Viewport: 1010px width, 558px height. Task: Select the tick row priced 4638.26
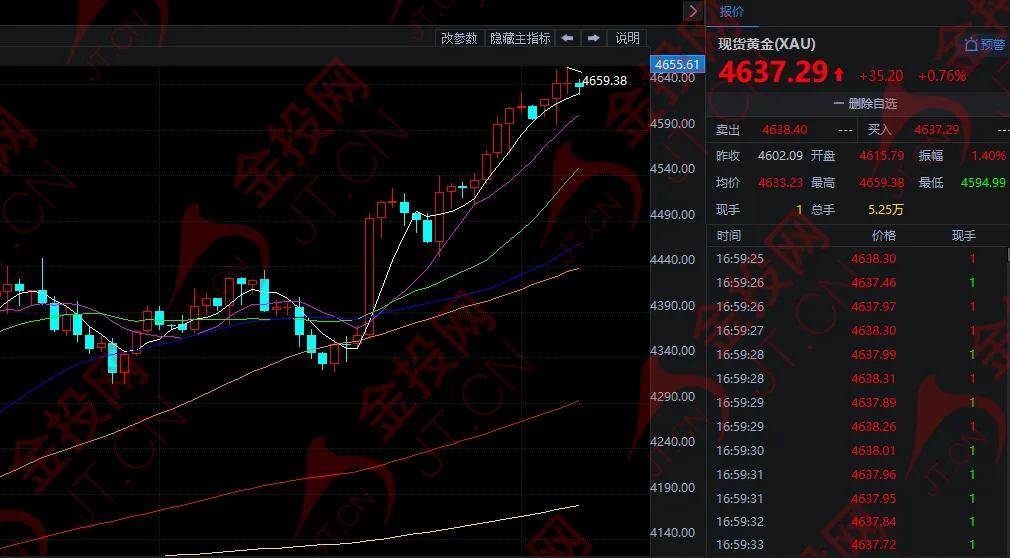(x=857, y=427)
